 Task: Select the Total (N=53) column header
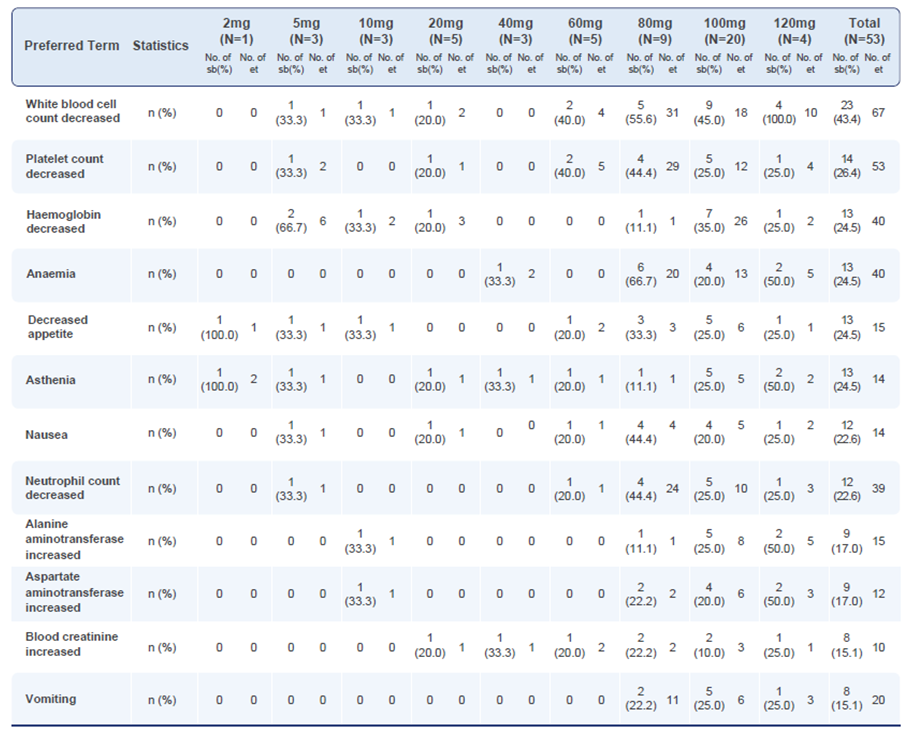pyautogui.click(x=864, y=31)
